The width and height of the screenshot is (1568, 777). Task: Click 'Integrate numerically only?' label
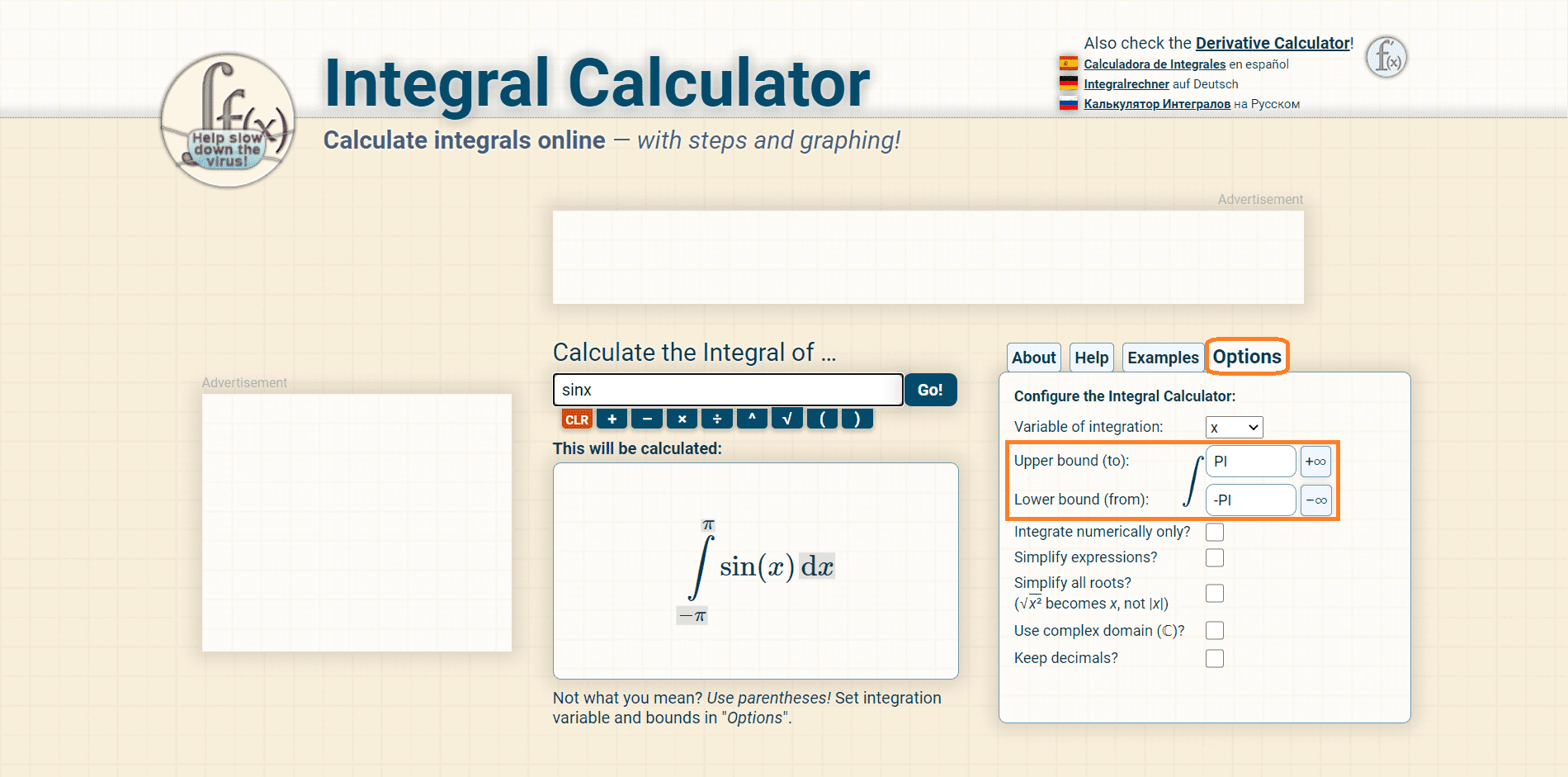[x=1103, y=532]
